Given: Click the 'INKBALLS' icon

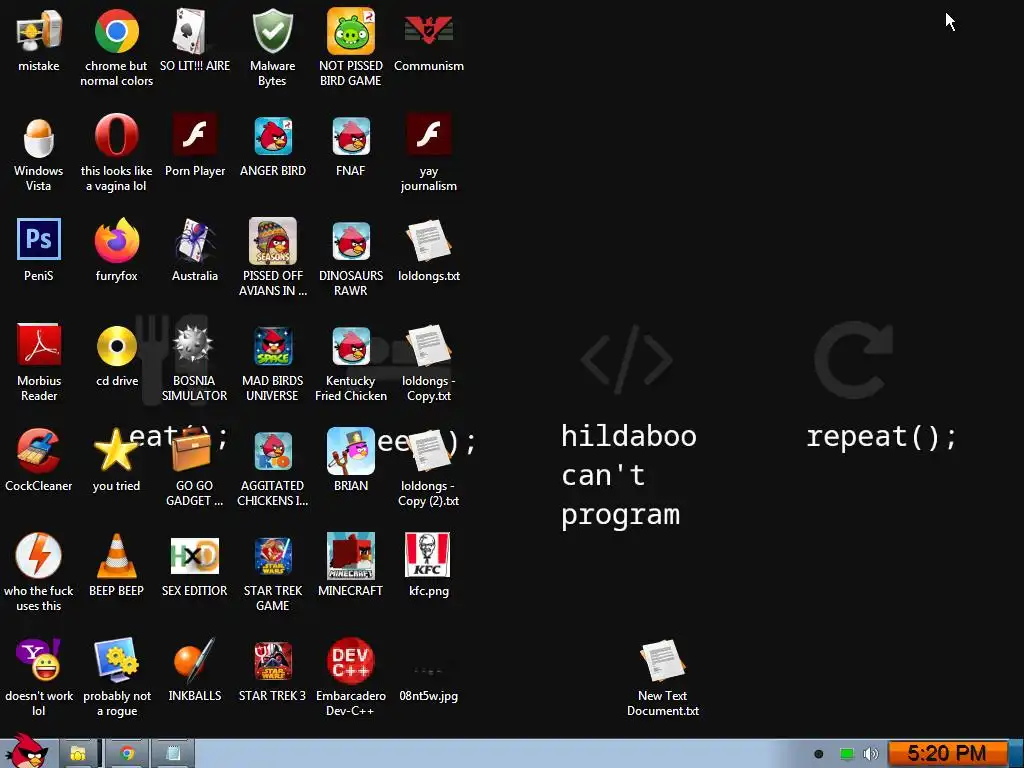Looking at the screenshot, I should point(195,660).
